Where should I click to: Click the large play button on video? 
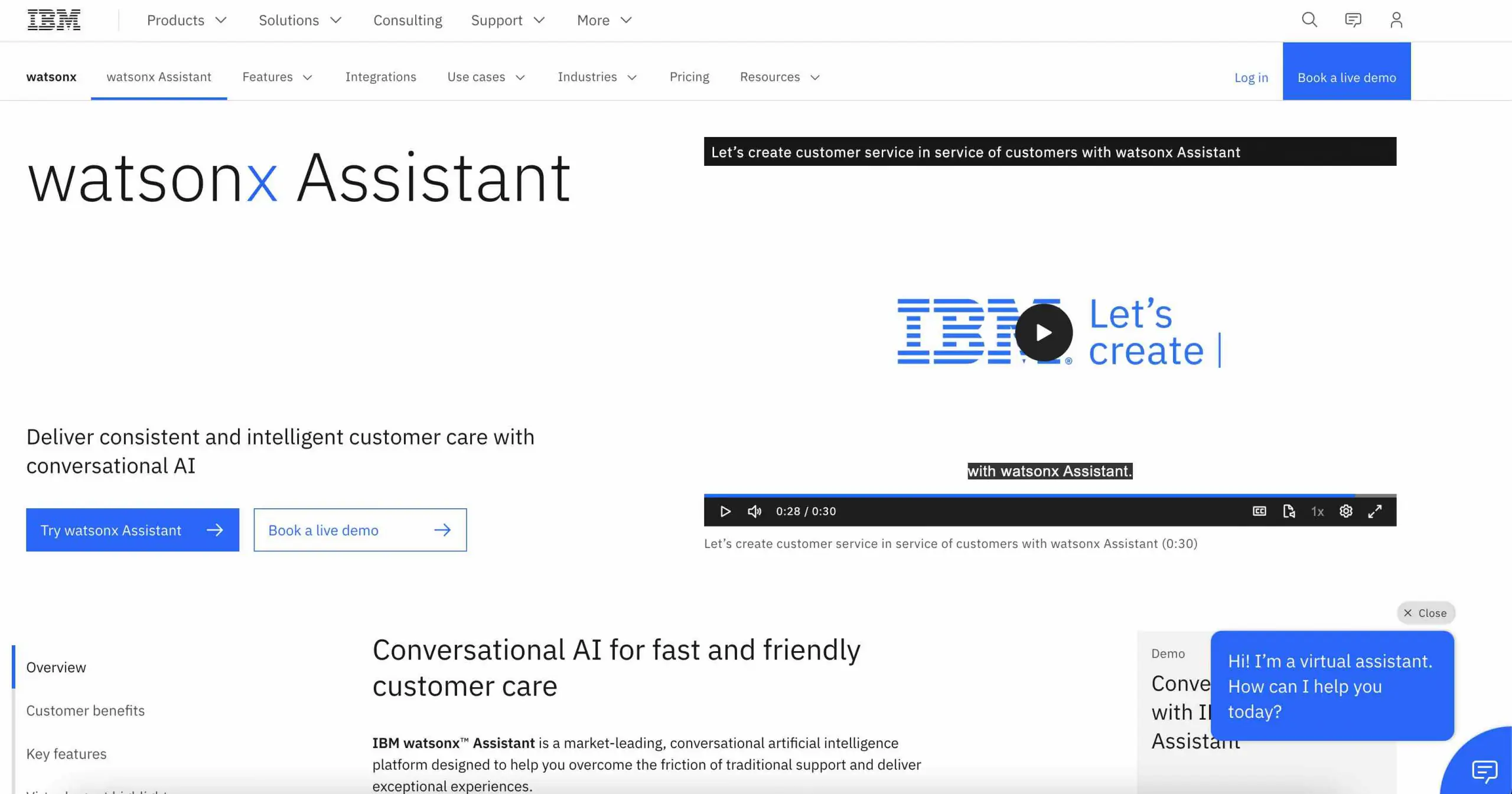tap(1044, 332)
